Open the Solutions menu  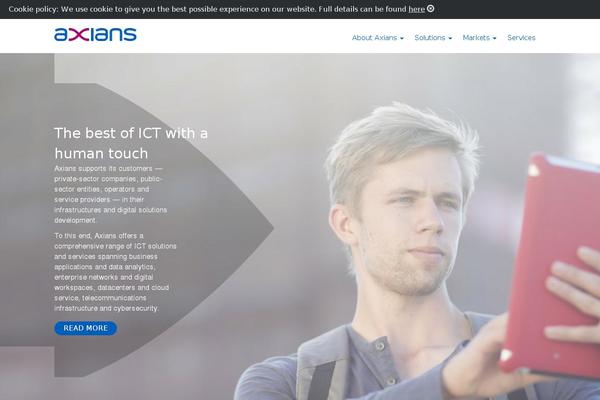(x=430, y=38)
